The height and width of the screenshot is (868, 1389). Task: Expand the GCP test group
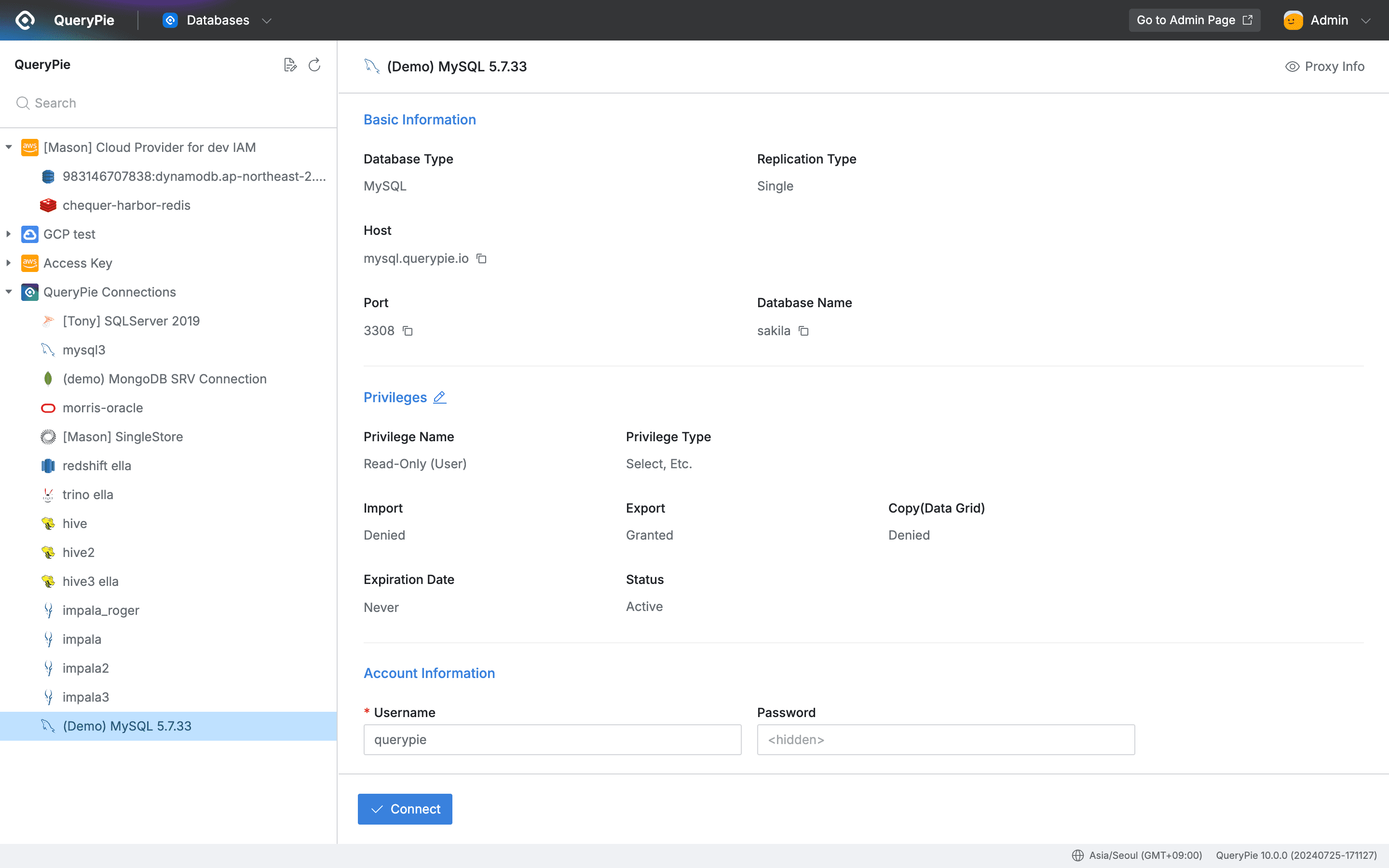[9, 234]
